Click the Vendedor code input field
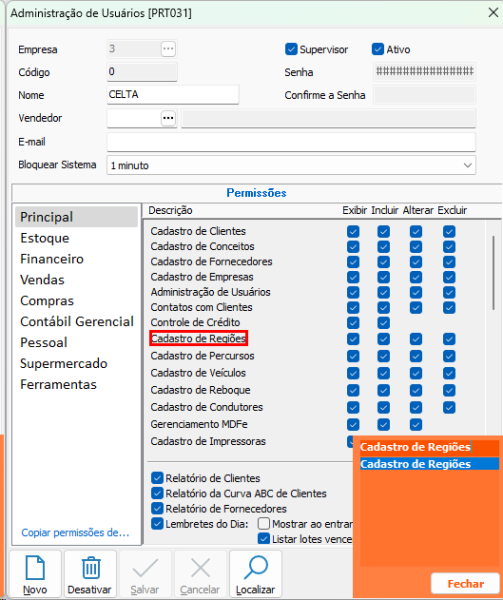The width and height of the screenshot is (503, 600). [134, 118]
